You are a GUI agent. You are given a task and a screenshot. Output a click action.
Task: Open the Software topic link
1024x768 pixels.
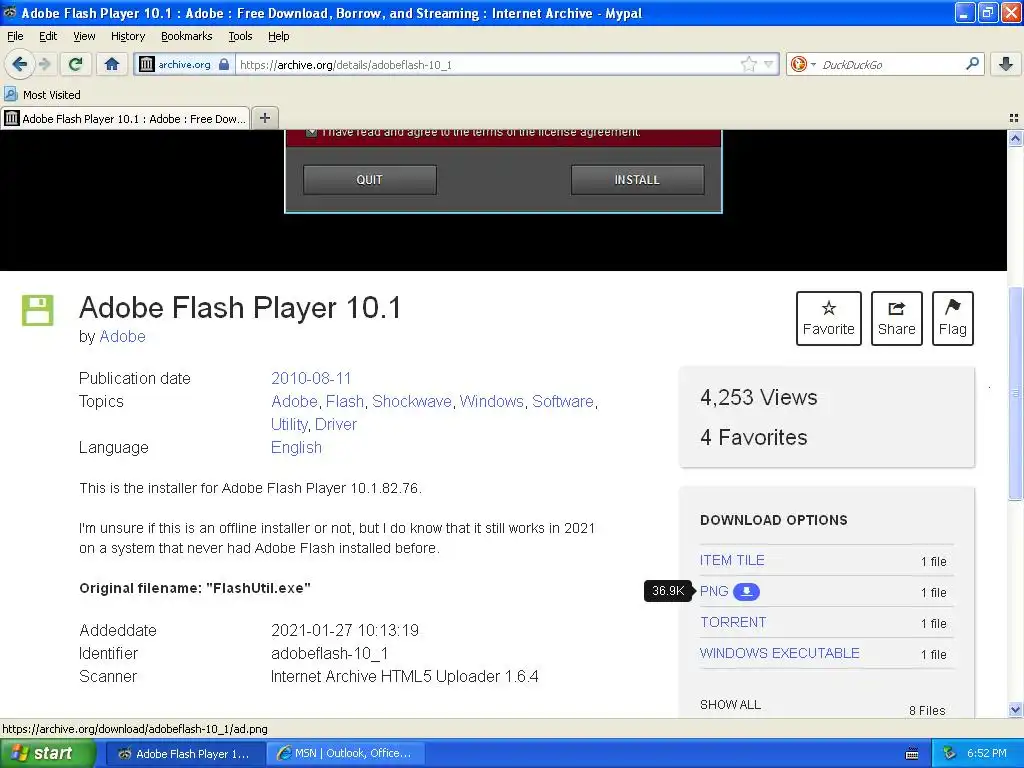tap(563, 401)
